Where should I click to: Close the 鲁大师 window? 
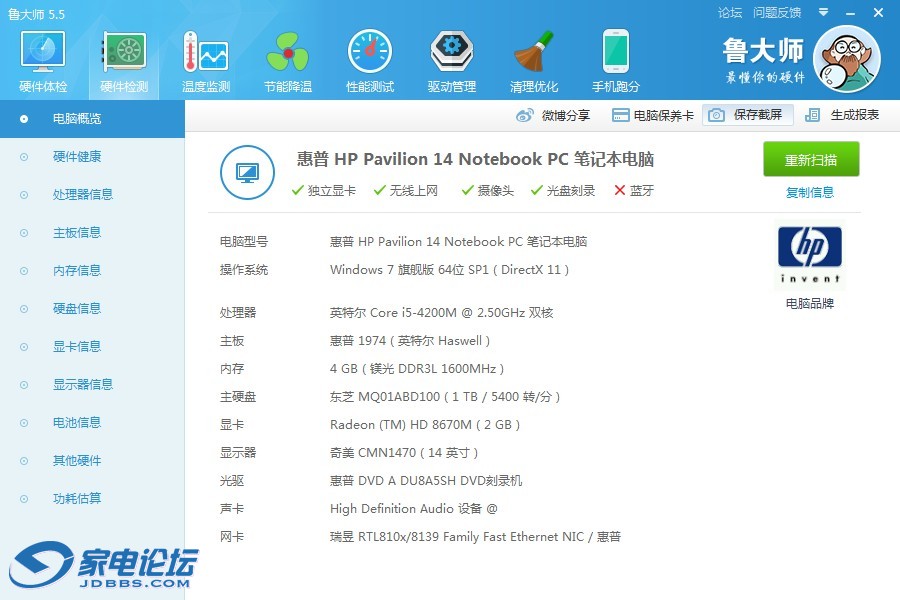(x=878, y=13)
